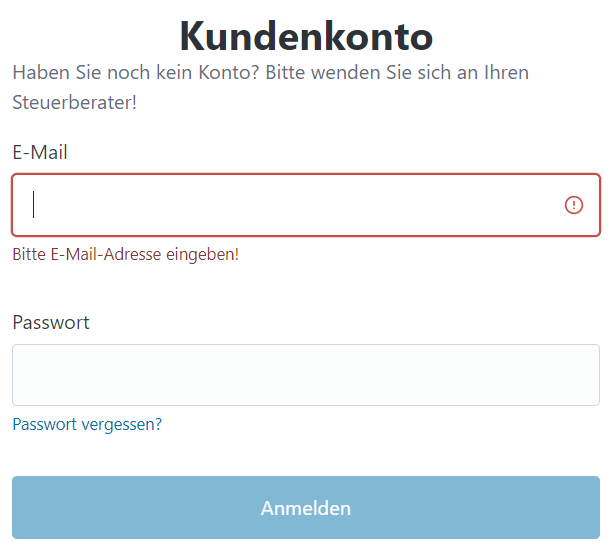
Task: Click the red exclamation error icon
Action: click(x=574, y=205)
